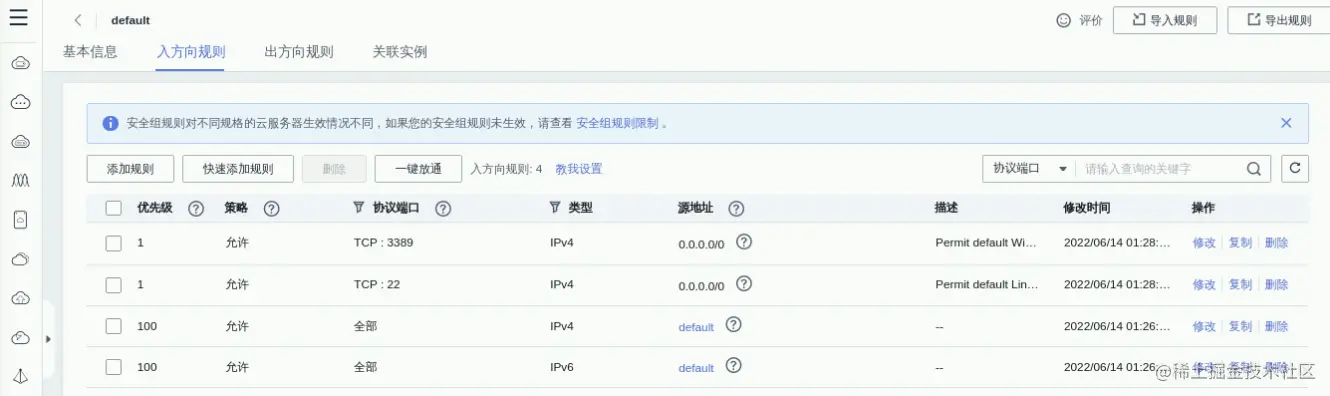Click the refresh icon next to search

pos(1295,168)
